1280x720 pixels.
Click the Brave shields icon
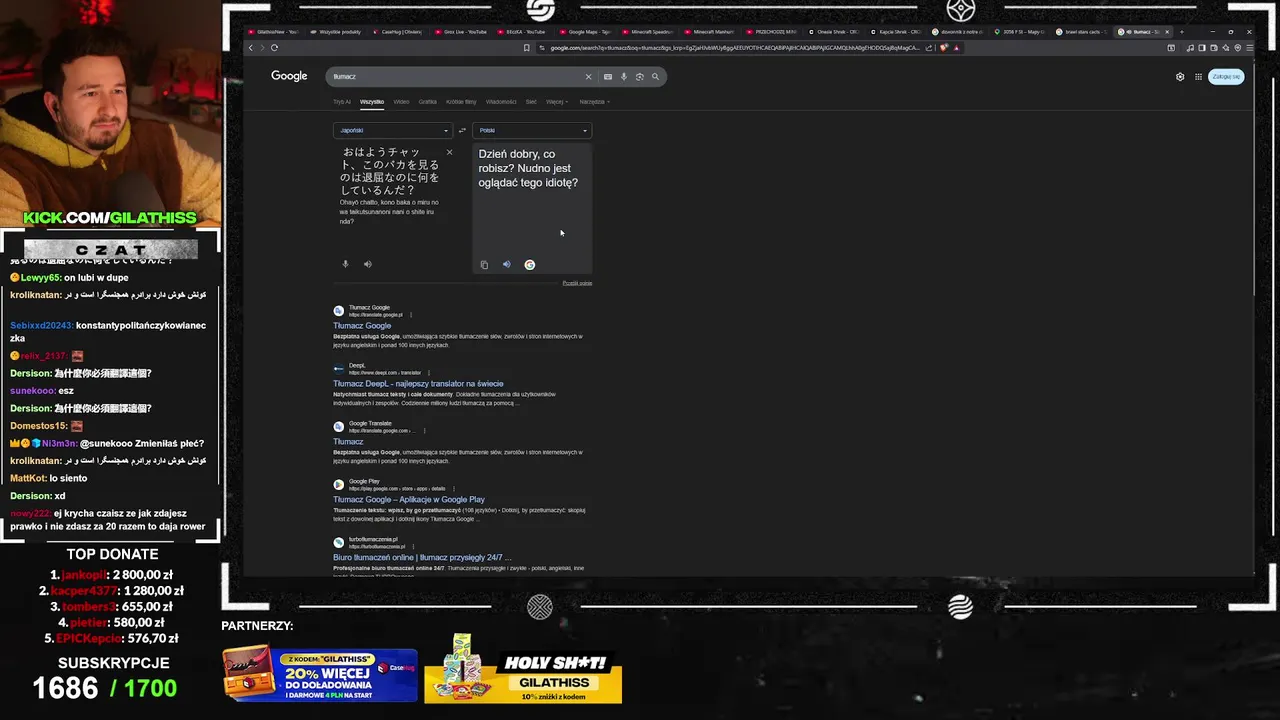tap(944, 48)
